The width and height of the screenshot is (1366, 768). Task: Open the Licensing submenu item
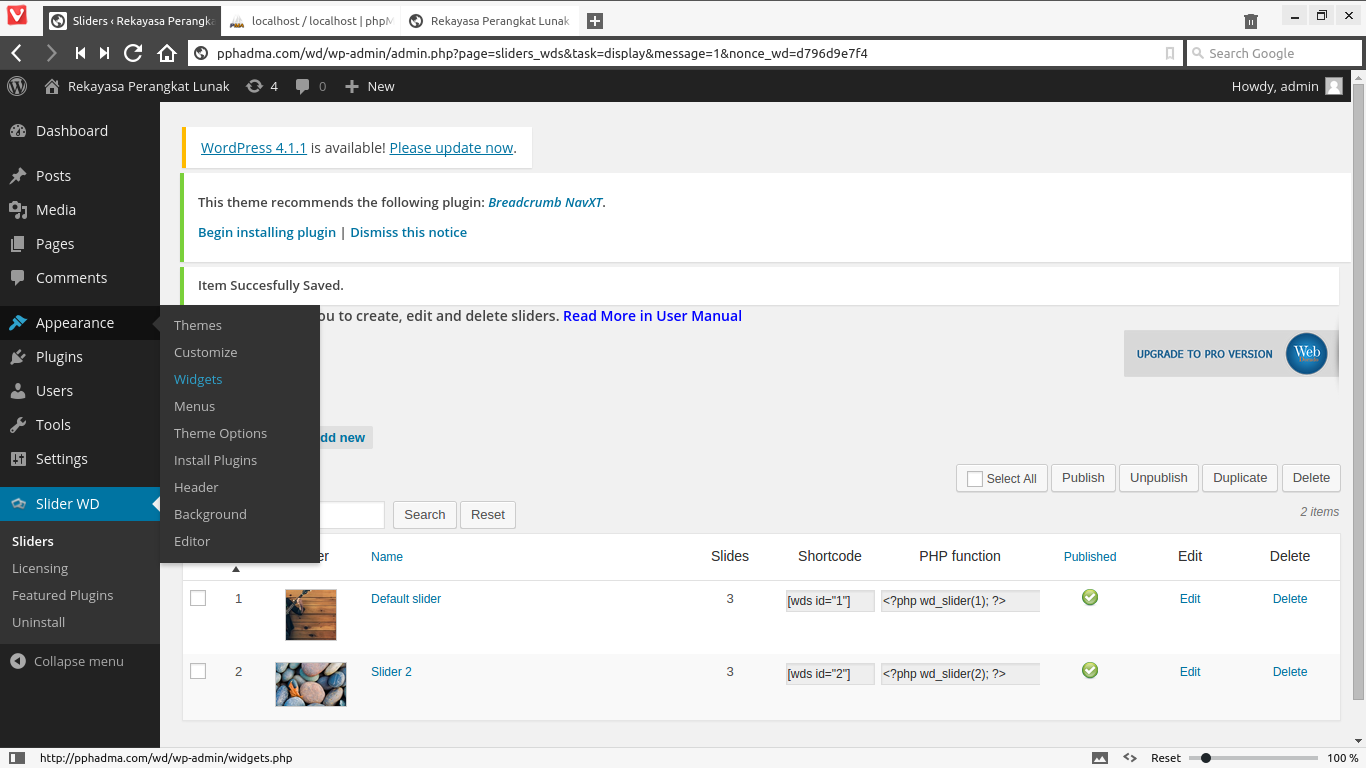(x=40, y=568)
